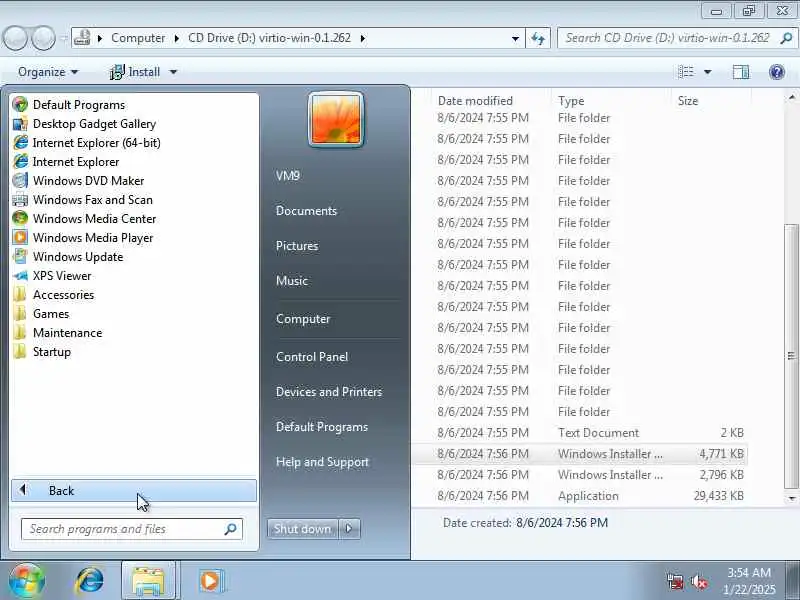The height and width of the screenshot is (600, 800).
Task: Open the address bar history dropdown
Action: tap(515, 38)
